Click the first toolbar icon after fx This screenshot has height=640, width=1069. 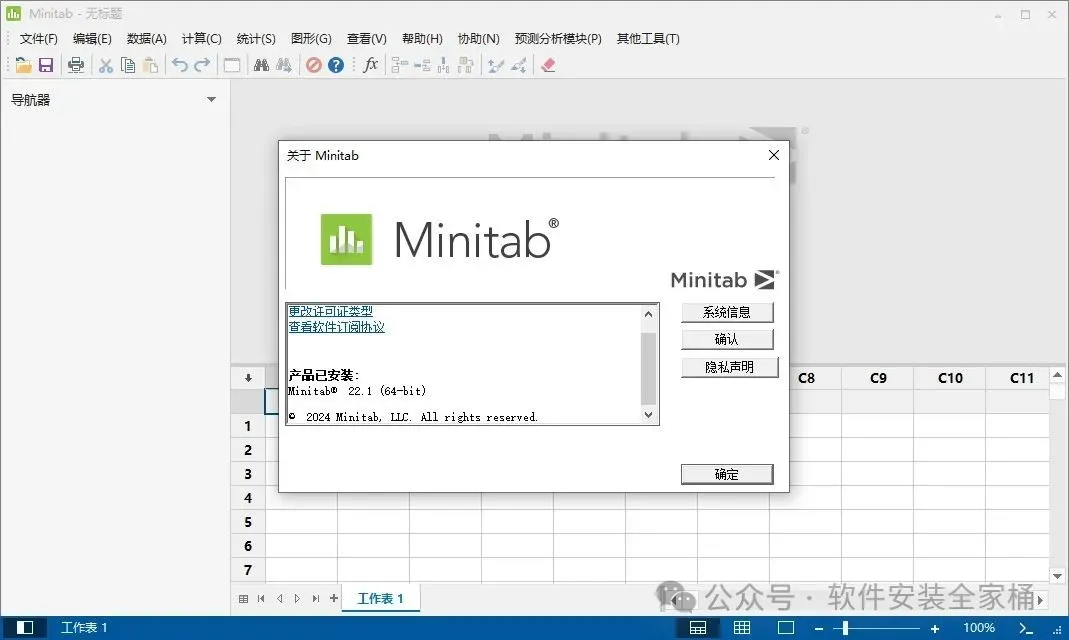(x=400, y=65)
